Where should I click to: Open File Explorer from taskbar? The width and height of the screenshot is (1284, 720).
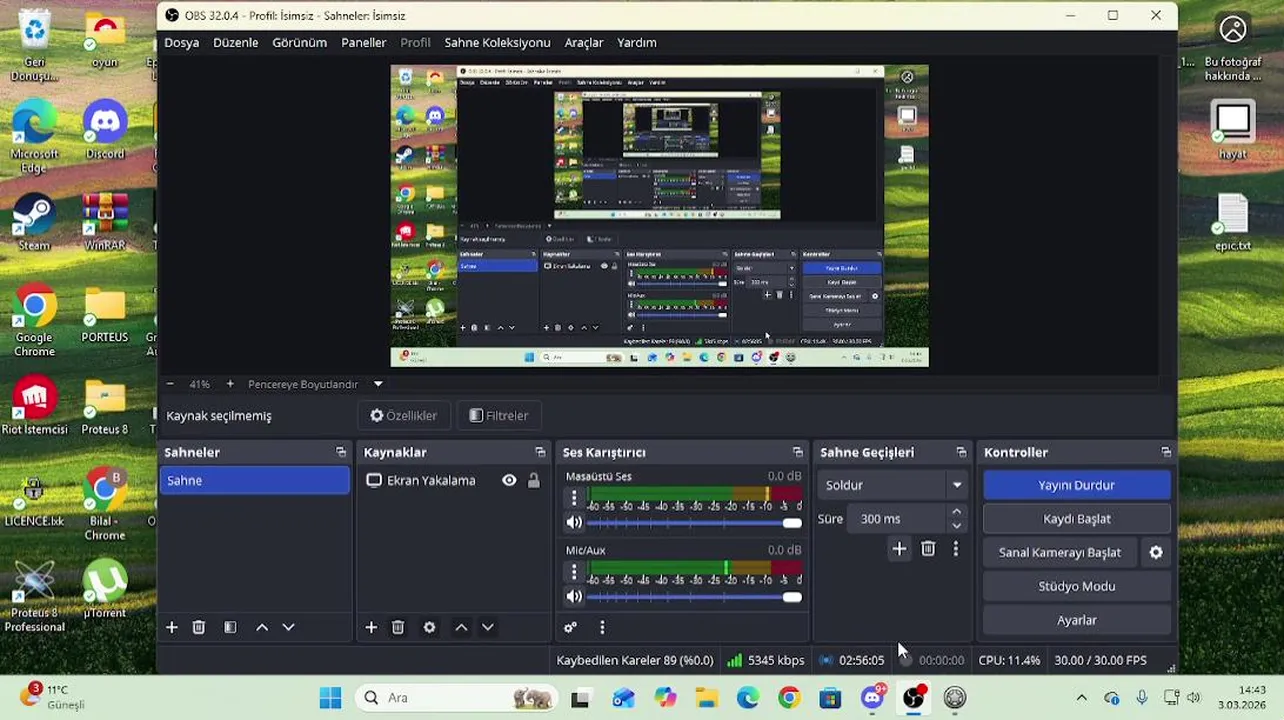706,698
